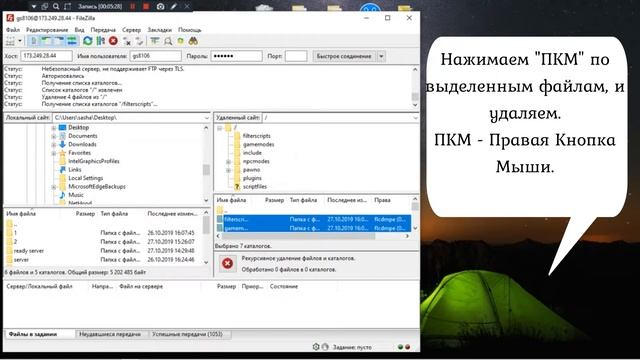Open the Помощь menu

click(x=189, y=30)
